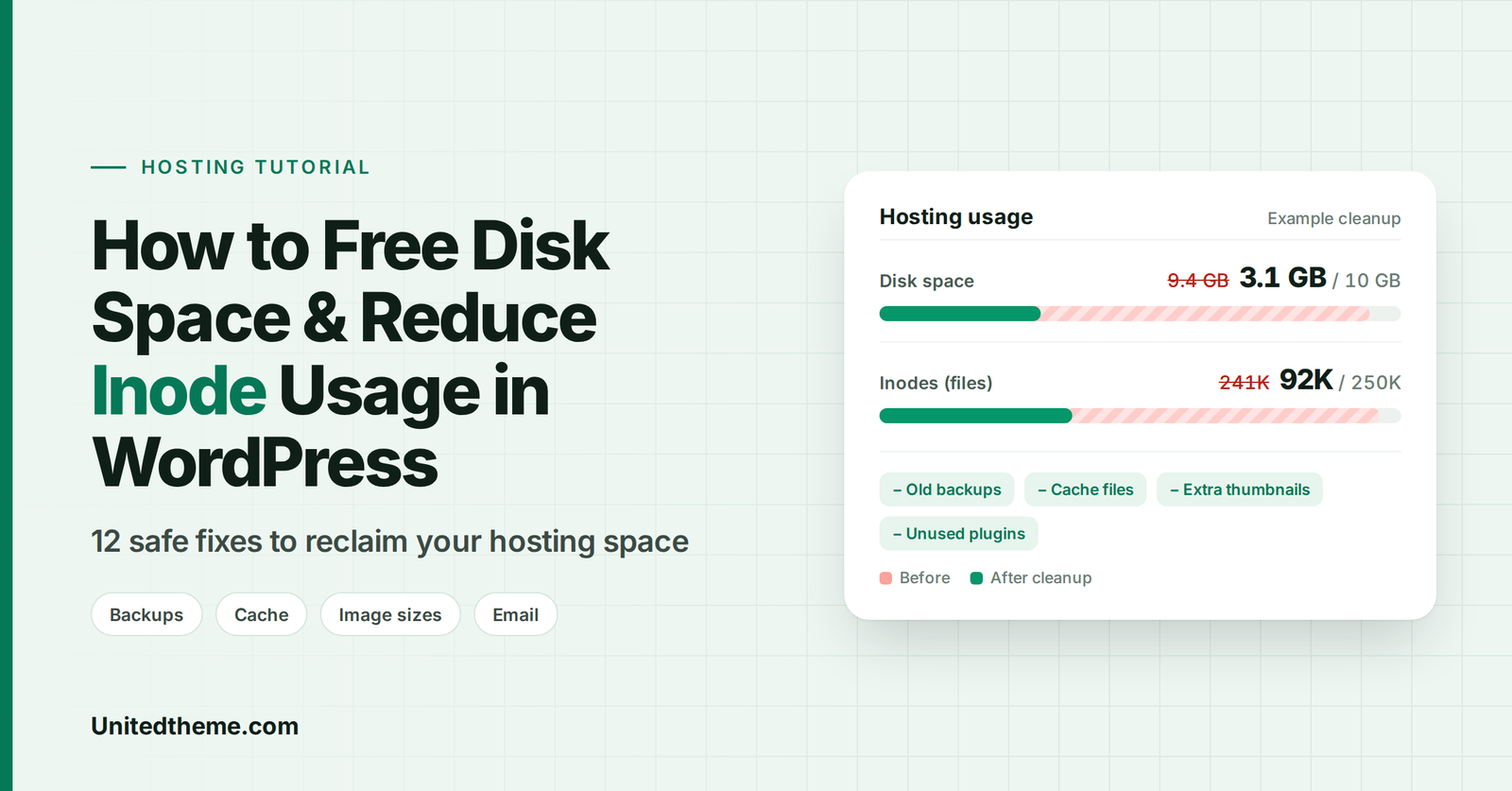Click the Inodes (files) label
1512x791 pixels.
click(936, 383)
